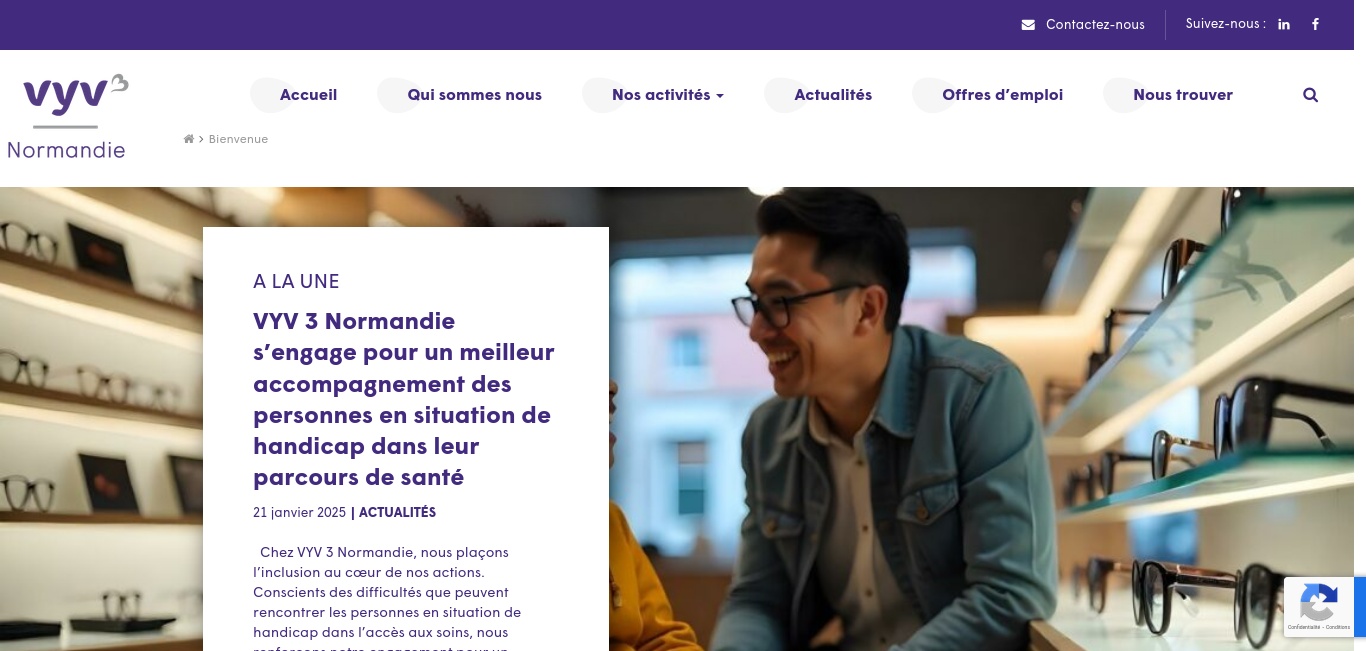
Task: Click the breadcrumb home icon
Action: click(x=188, y=139)
